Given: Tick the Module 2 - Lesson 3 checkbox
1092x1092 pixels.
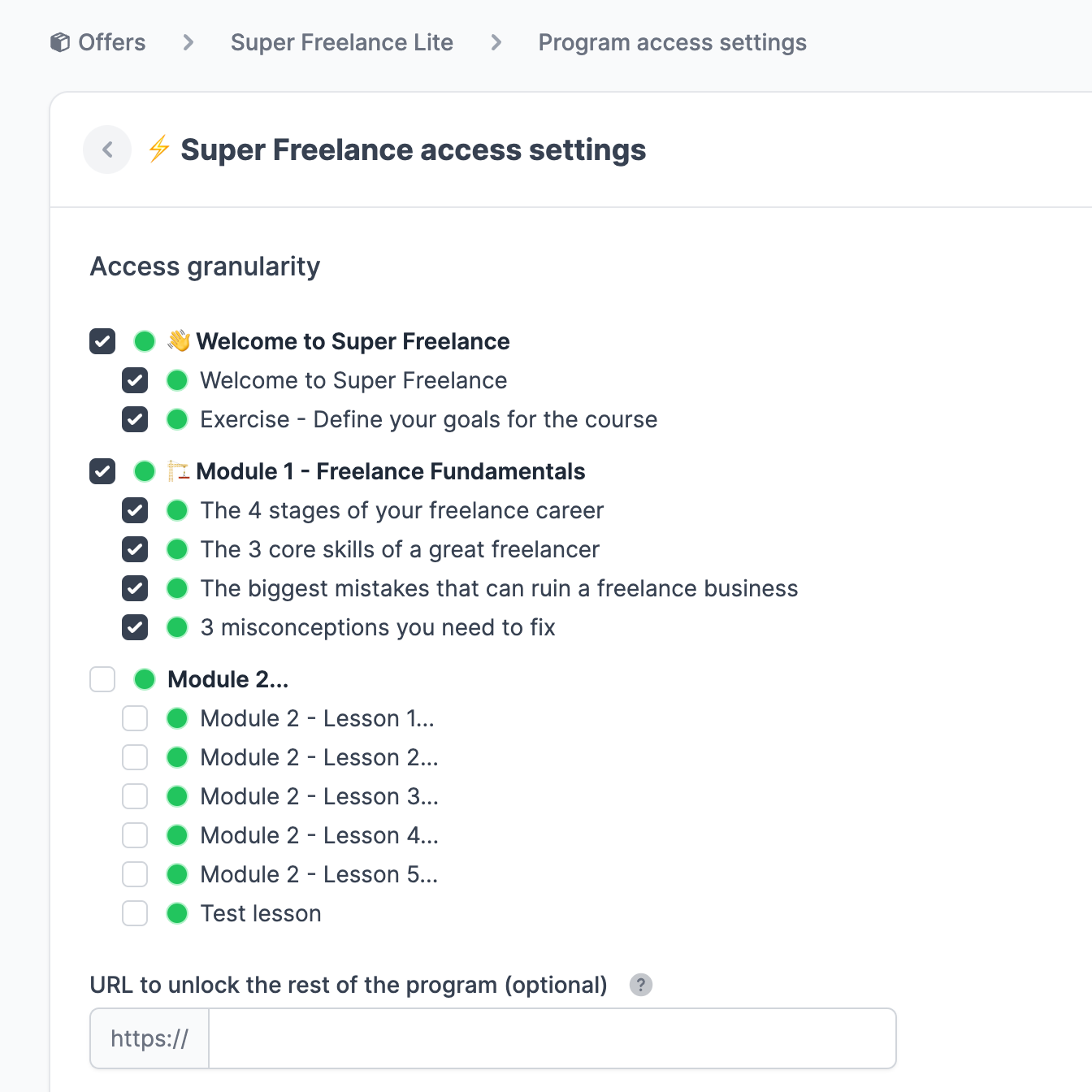Looking at the screenshot, I should pyautogui.click(x=135, y=796).
